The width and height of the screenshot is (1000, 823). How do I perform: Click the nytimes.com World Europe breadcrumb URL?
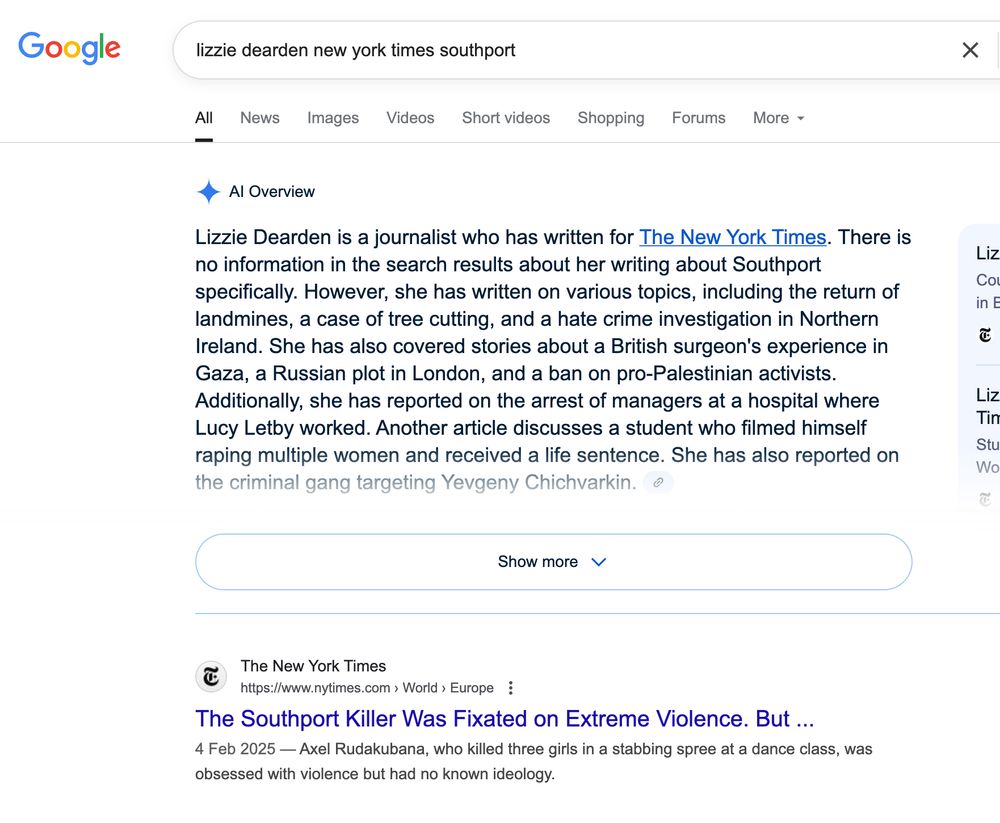click(x=367, y=688)
